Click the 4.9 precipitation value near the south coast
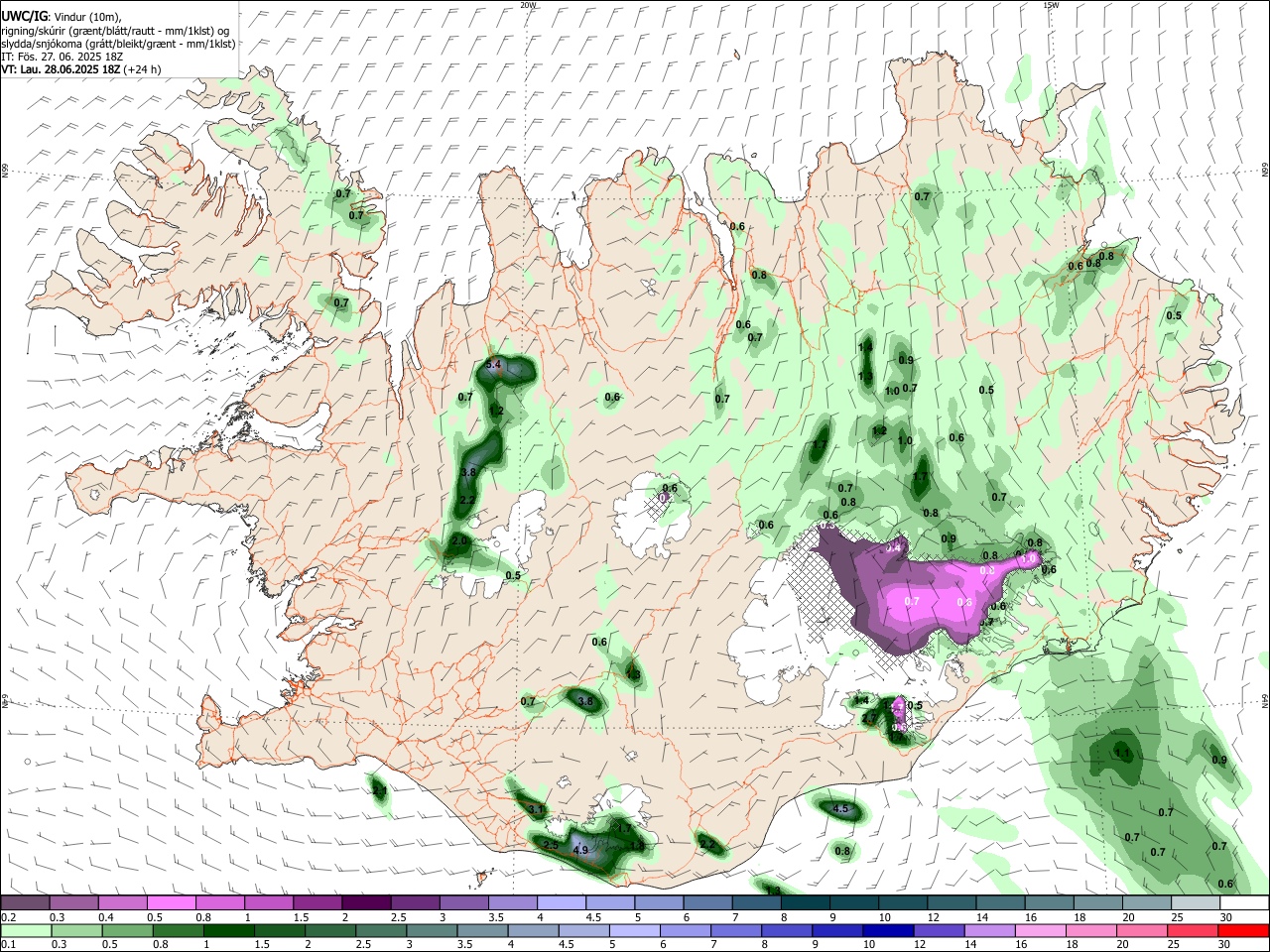 [x=581, y=851]
